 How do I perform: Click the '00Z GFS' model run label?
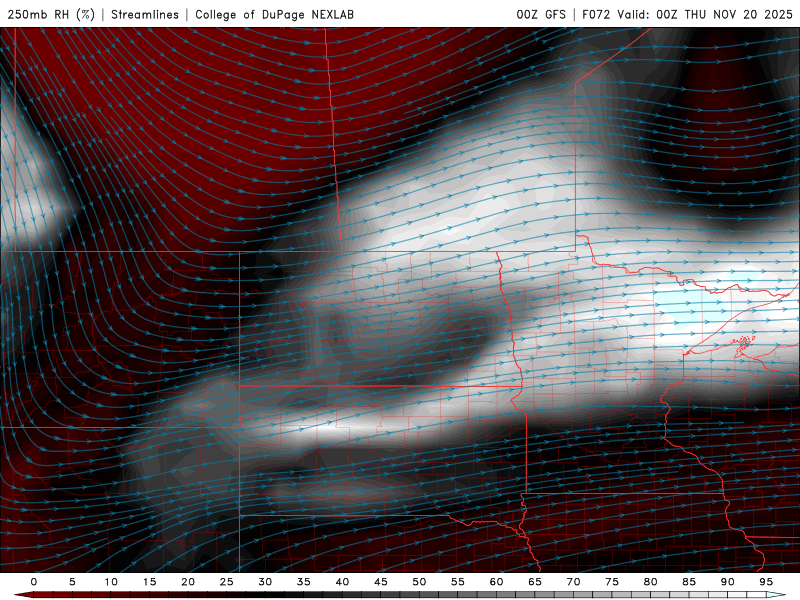[541, 14]
